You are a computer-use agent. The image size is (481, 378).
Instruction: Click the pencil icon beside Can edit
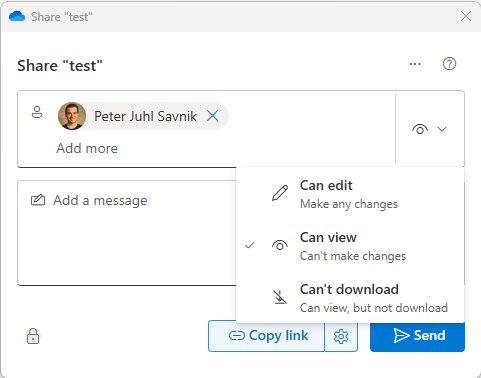[280, 193]
